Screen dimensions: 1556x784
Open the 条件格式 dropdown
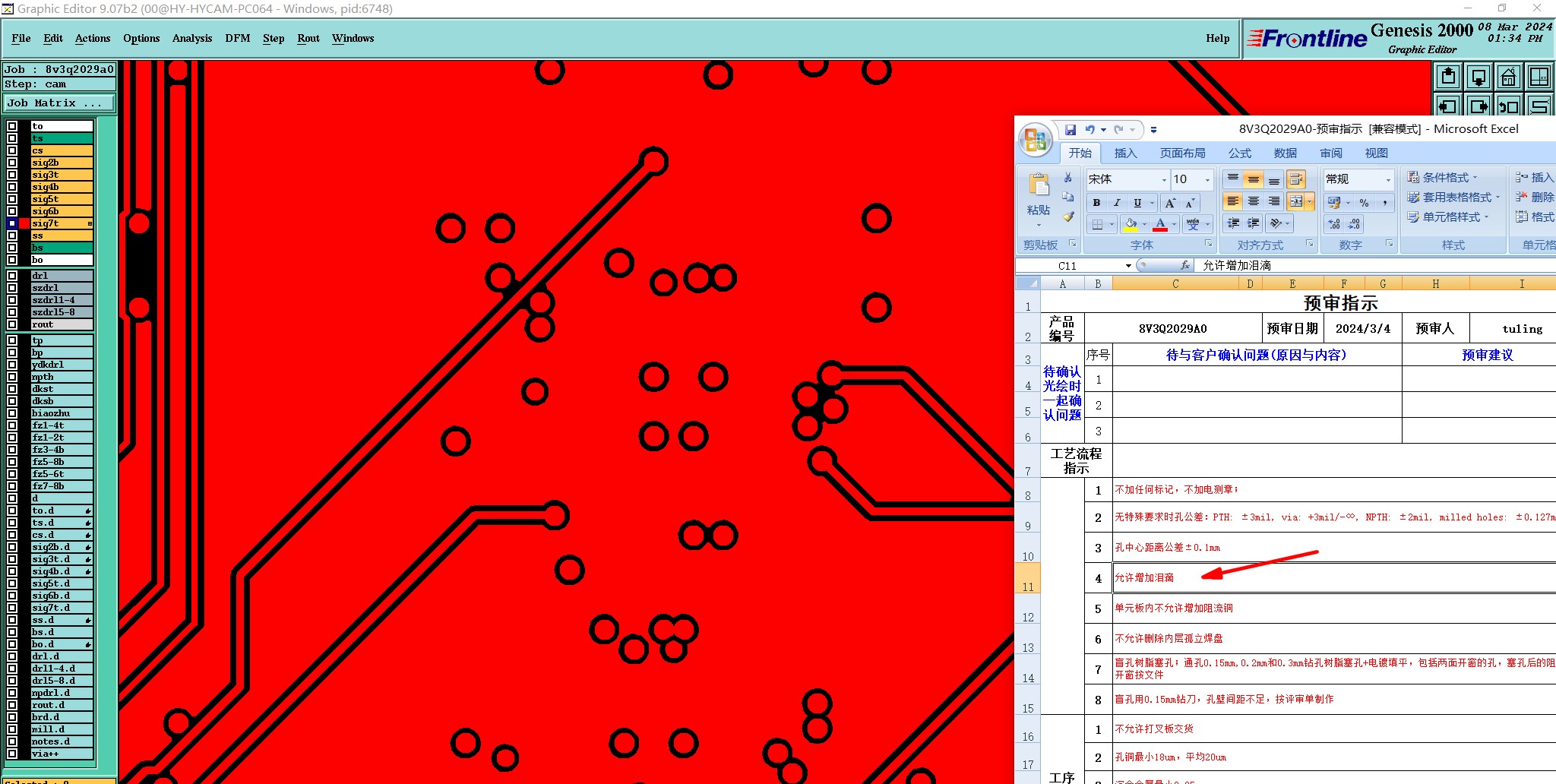(1443, 177)
